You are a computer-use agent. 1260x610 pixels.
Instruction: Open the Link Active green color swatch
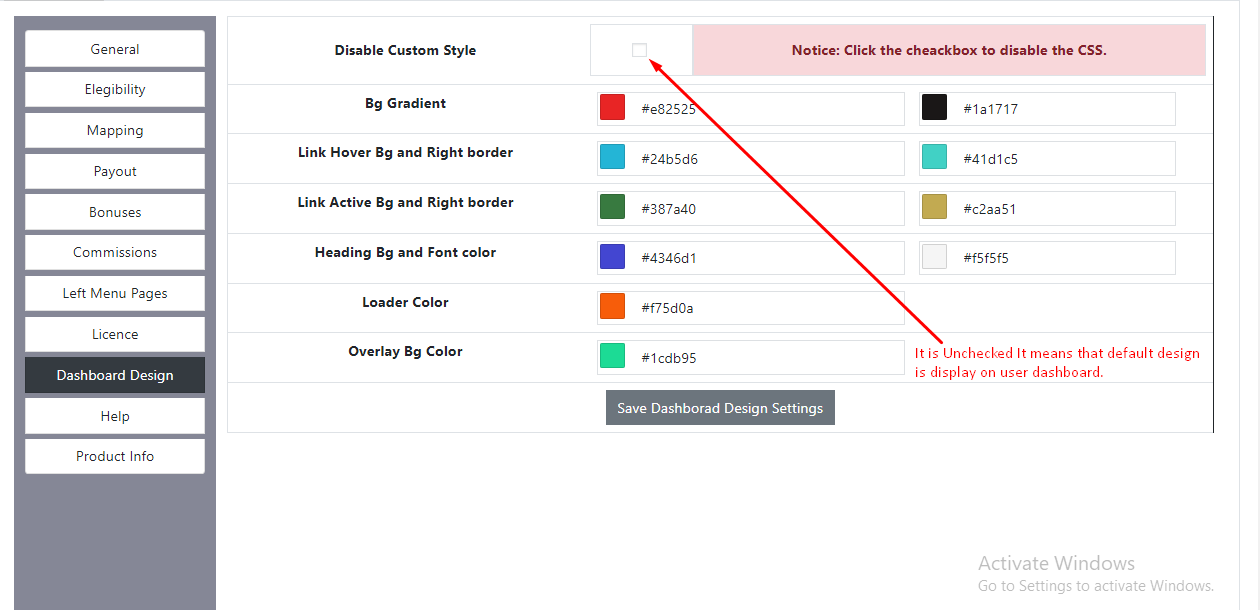click(612, 207)
